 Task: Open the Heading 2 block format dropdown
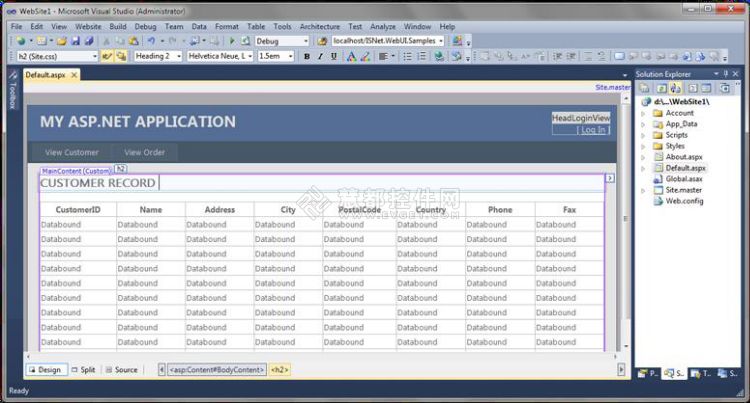(x=158, y=56)
